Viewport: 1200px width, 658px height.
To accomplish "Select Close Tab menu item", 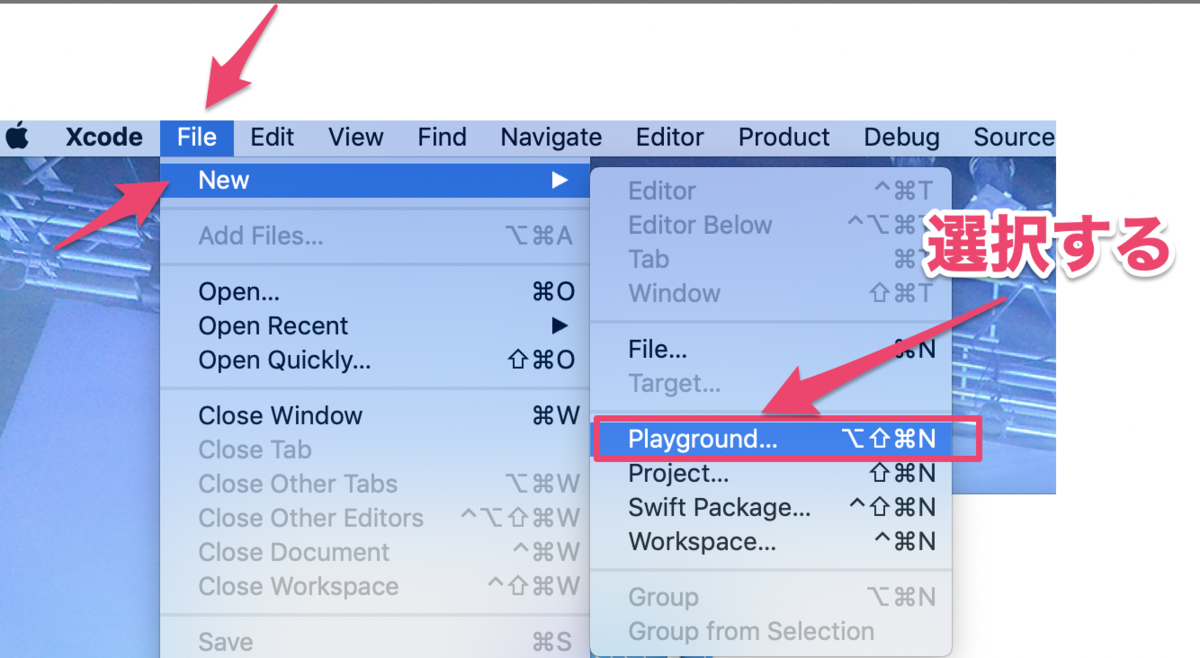I will coord(376,450).
